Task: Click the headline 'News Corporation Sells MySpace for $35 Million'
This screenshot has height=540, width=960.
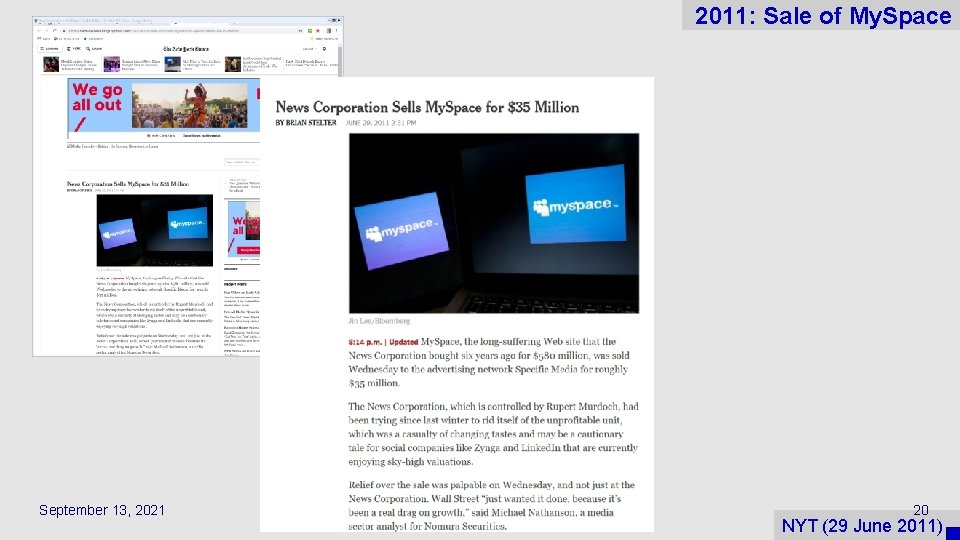Action: tap(427, 107)
